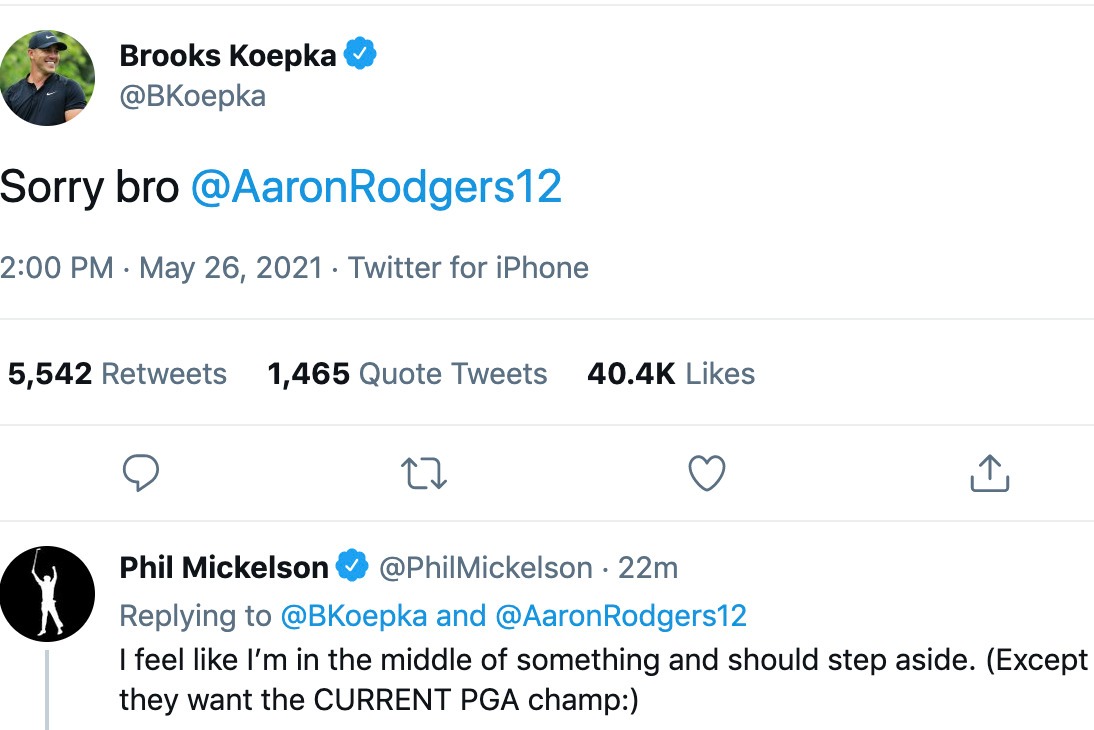View the 5,542 Retweets list
This screenshot has height=730, width=1094.
click(117, 374)
